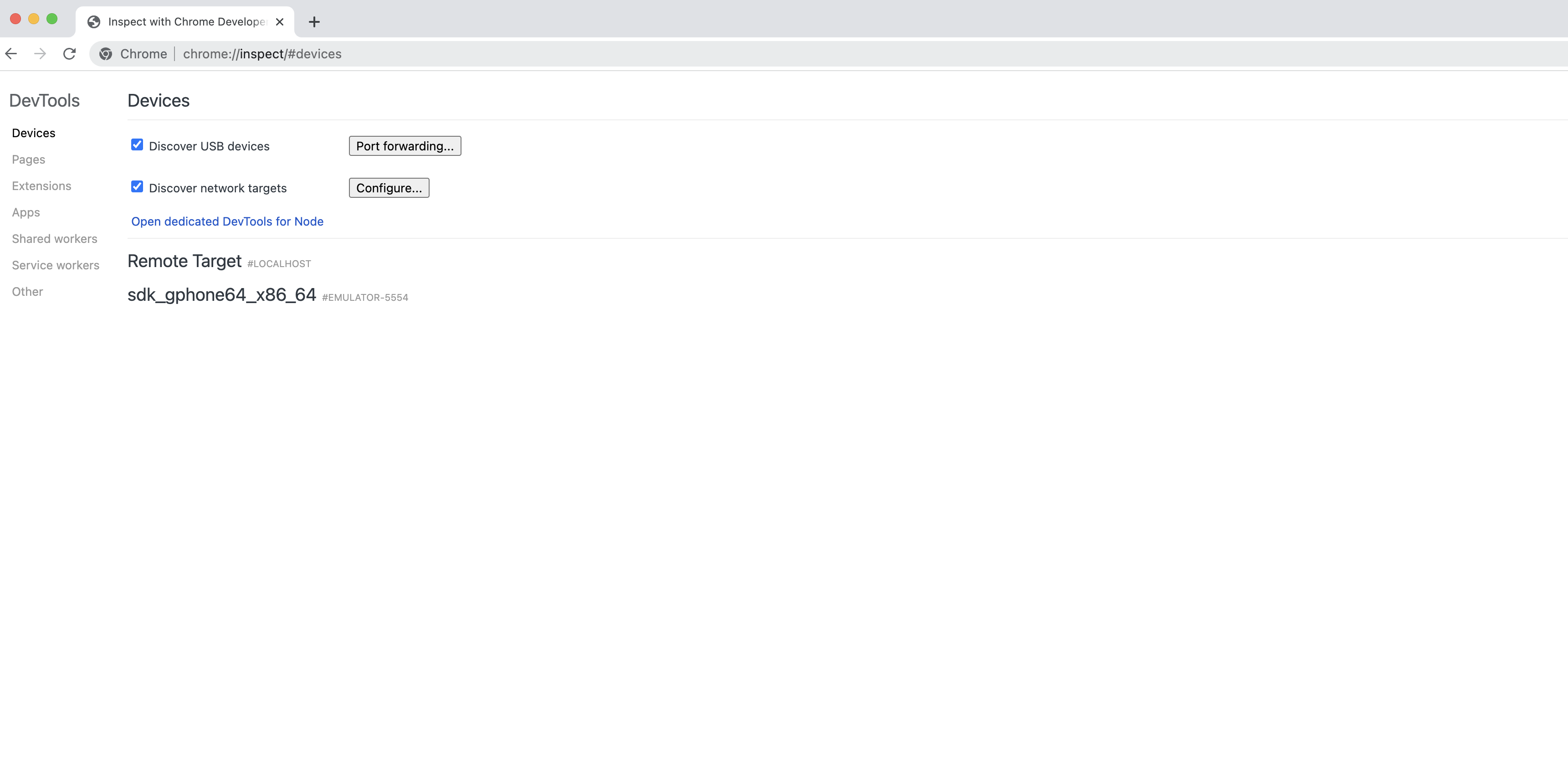Click the Chrome icon in the address bar
1568x783 pixels.
(x=106, y=54)
